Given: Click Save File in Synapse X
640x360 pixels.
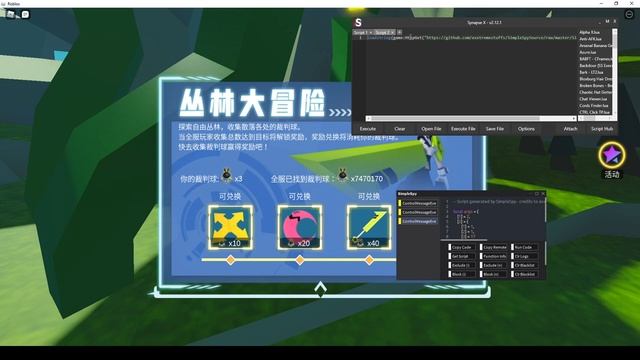Looking at the screenshot, I should pos(495,129).
